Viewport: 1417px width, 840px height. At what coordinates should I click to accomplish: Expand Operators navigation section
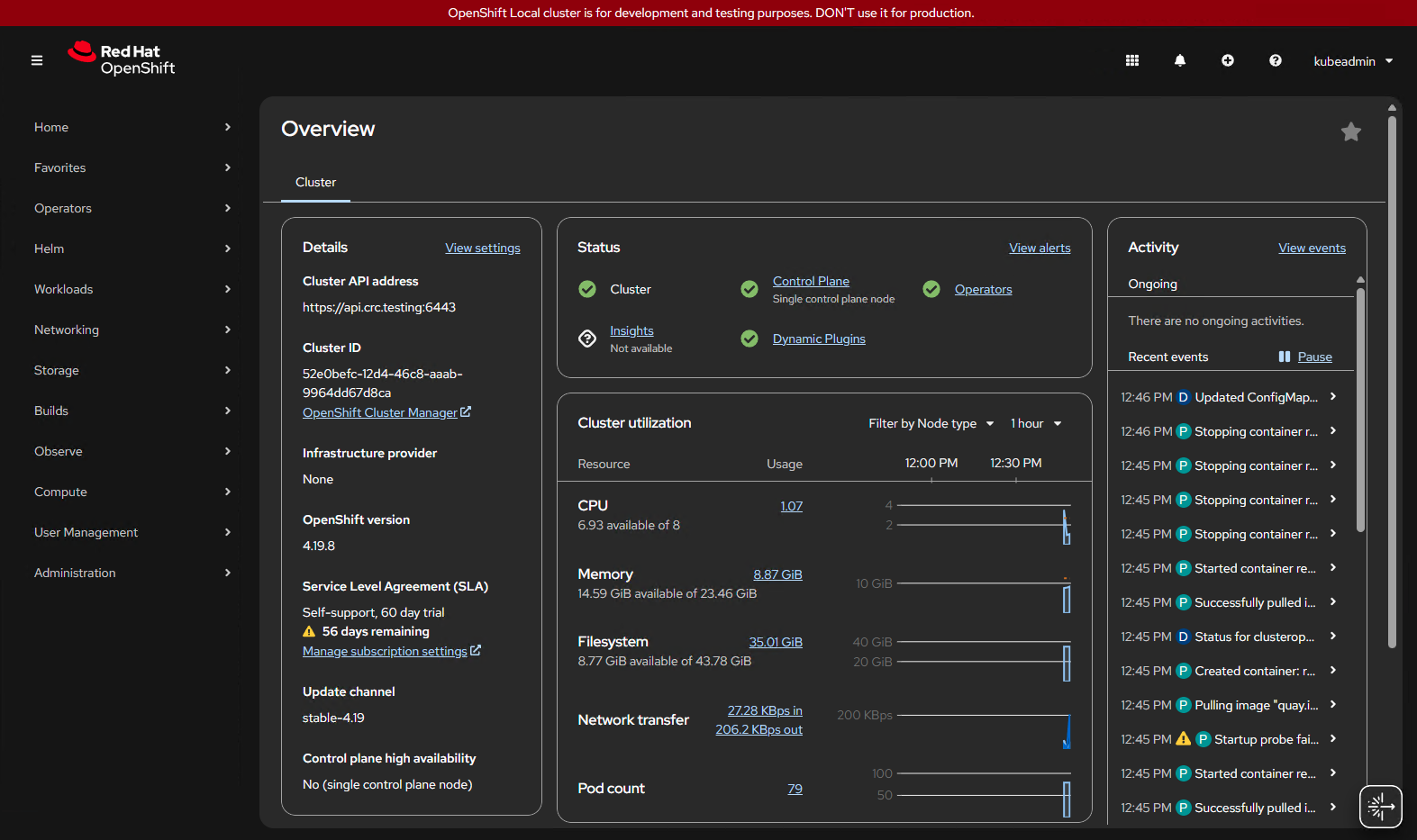(132, 208)
